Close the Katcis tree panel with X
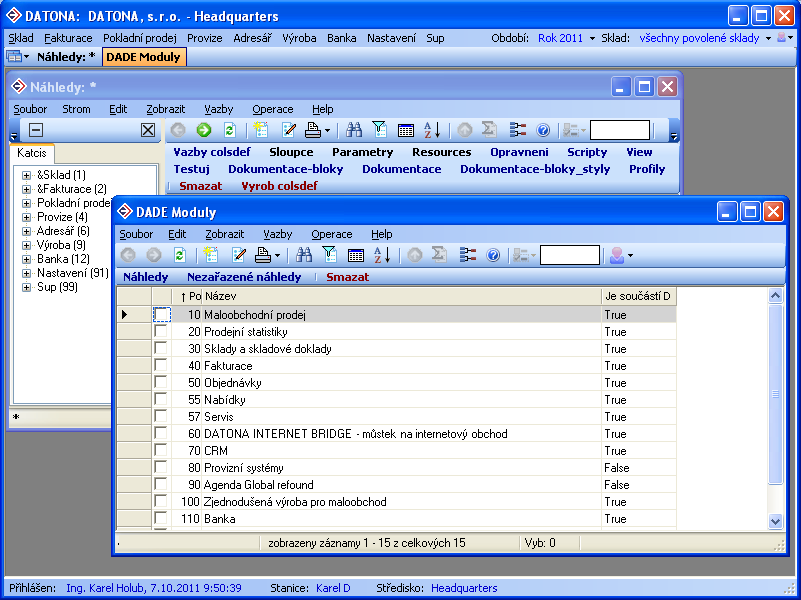The width and height of the screenshot is (801, 600). pos(148,130)
